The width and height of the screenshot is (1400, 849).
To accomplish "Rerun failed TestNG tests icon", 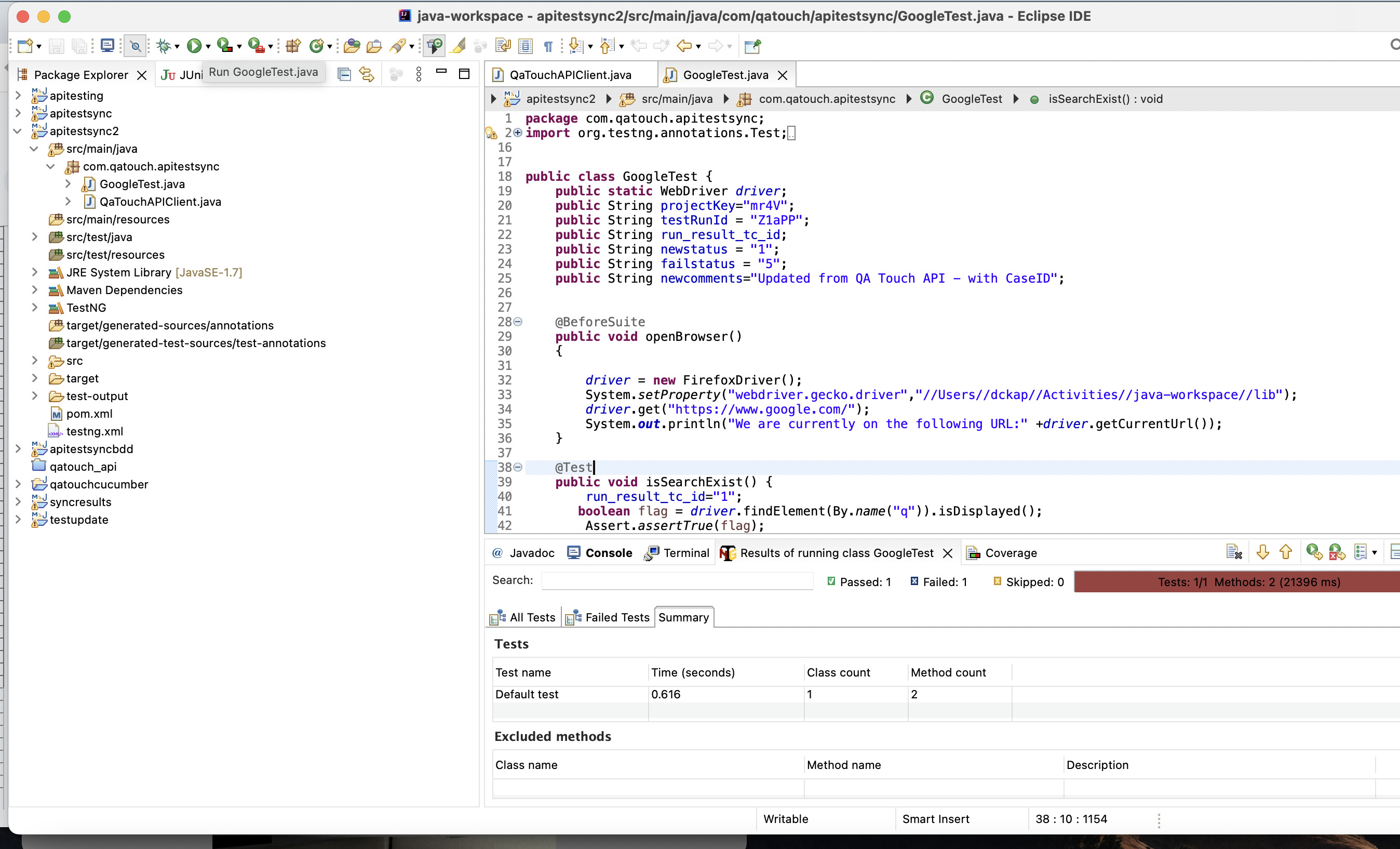I will point(1337,552).
